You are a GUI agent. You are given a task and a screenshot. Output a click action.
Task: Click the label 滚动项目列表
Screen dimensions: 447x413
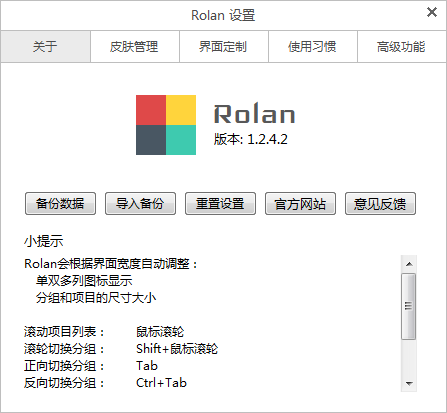[64, 332]
